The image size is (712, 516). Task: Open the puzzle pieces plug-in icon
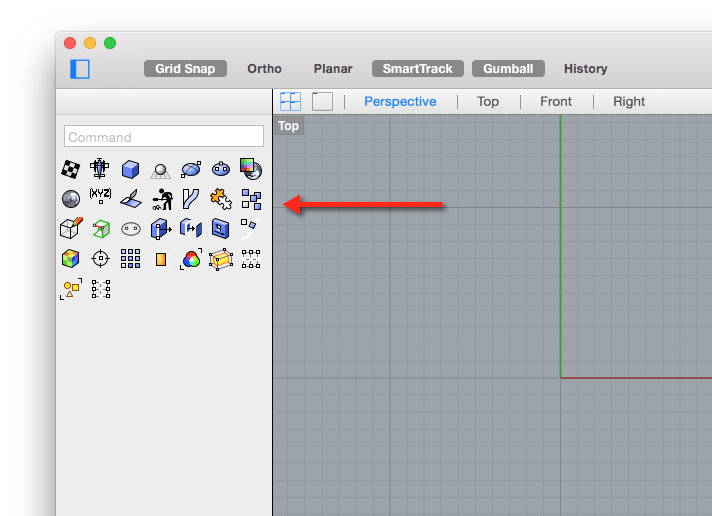[x=220, y=199]
